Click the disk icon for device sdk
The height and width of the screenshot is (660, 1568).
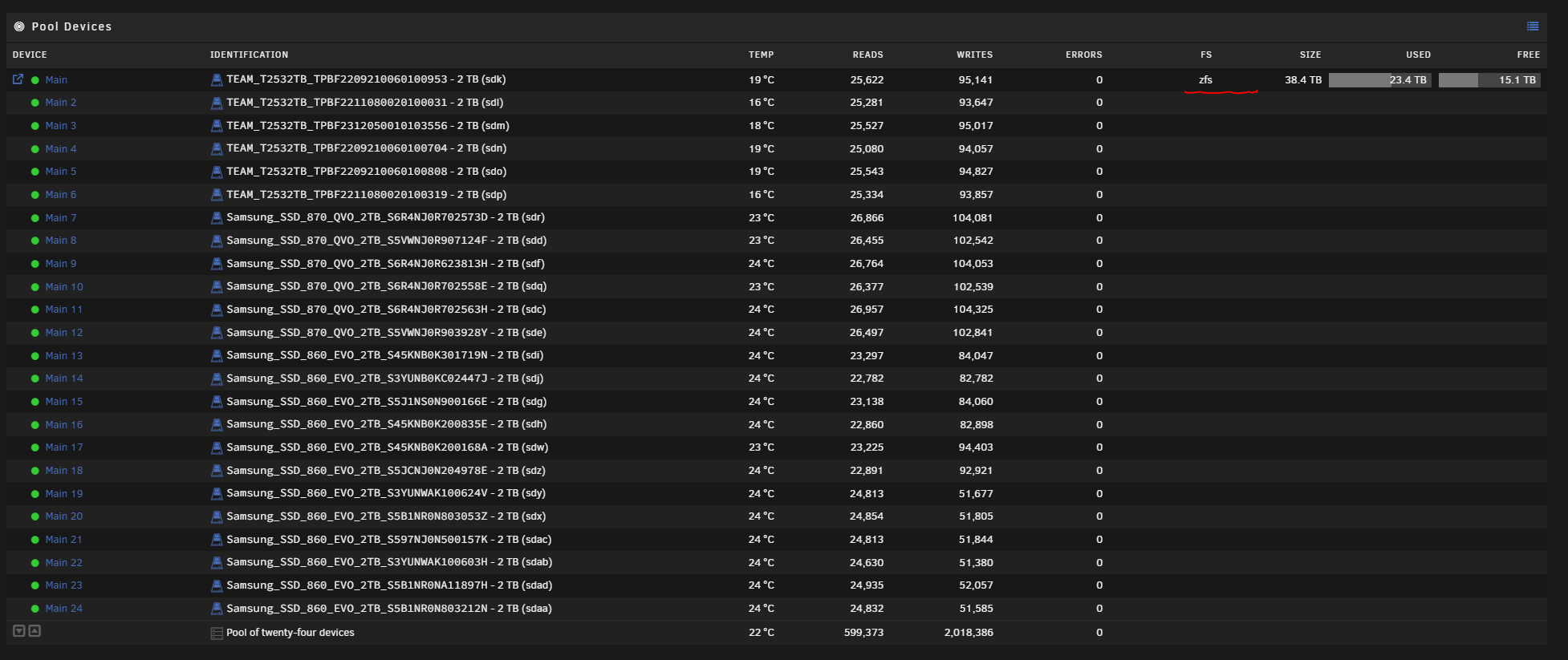[x=216, y=79]
